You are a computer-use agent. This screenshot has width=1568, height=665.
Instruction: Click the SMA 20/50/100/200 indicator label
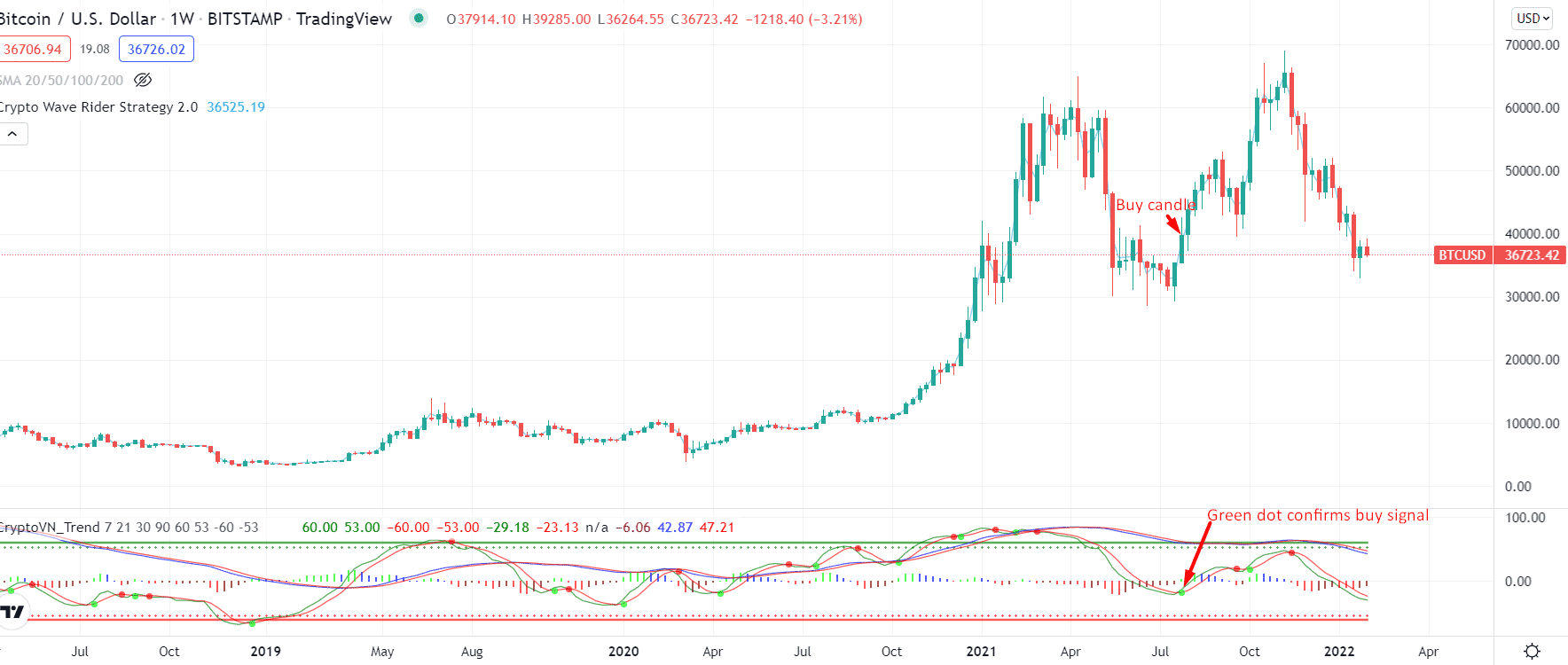[61, 80]
